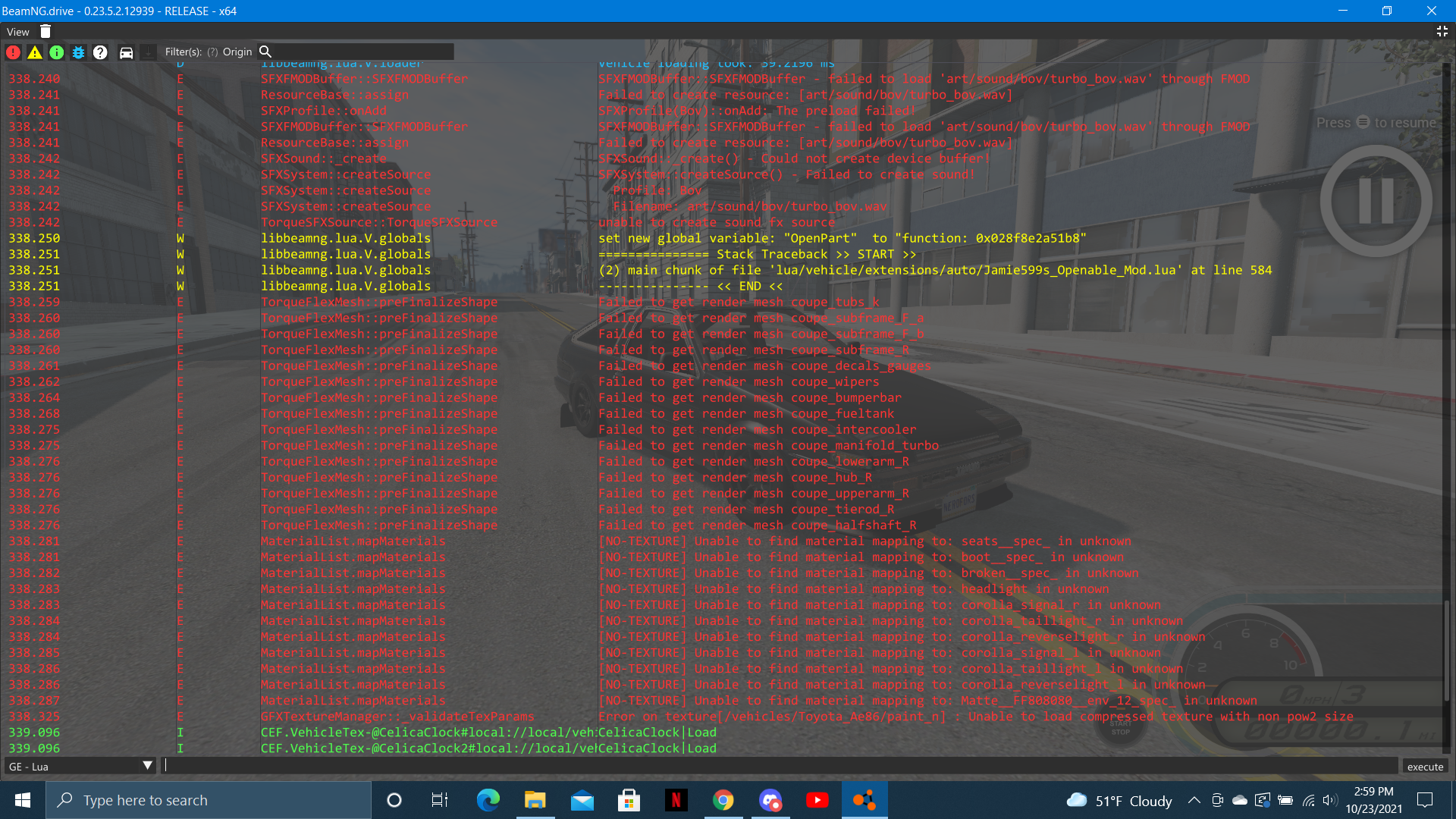Screen dimensions: 1456x819
Task: Open Microsoft Store from taskbar
Action: (x=629, y=800)
